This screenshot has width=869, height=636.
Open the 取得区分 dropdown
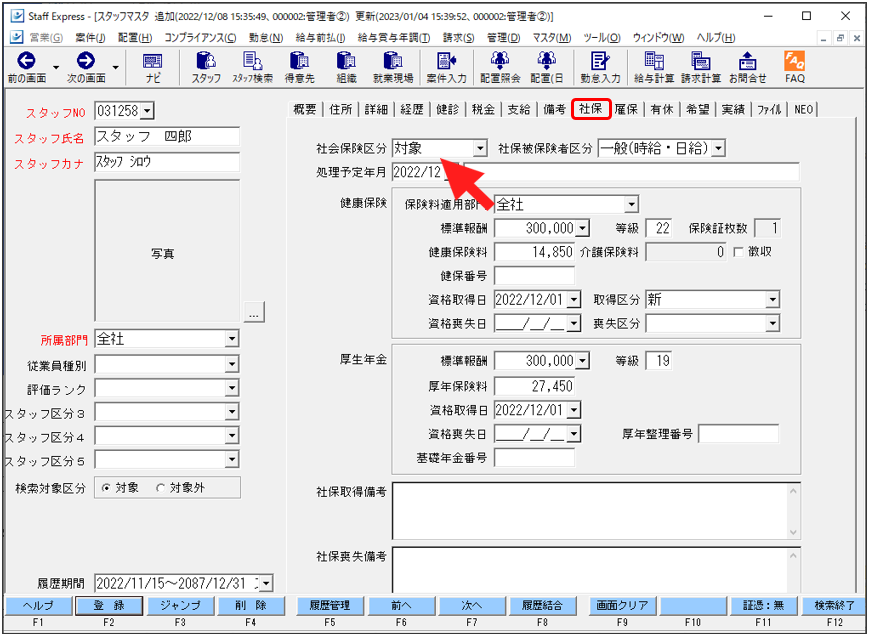(x=772, y=300)
